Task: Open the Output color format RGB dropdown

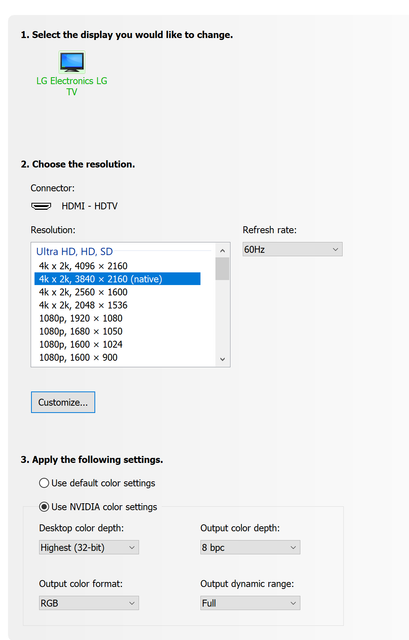Action: pyautogui.click(x=89, y=603)
